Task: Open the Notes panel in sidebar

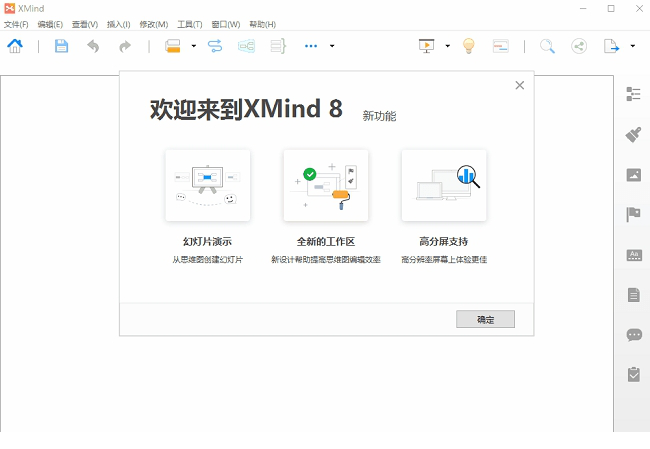Action: point(633,295)
